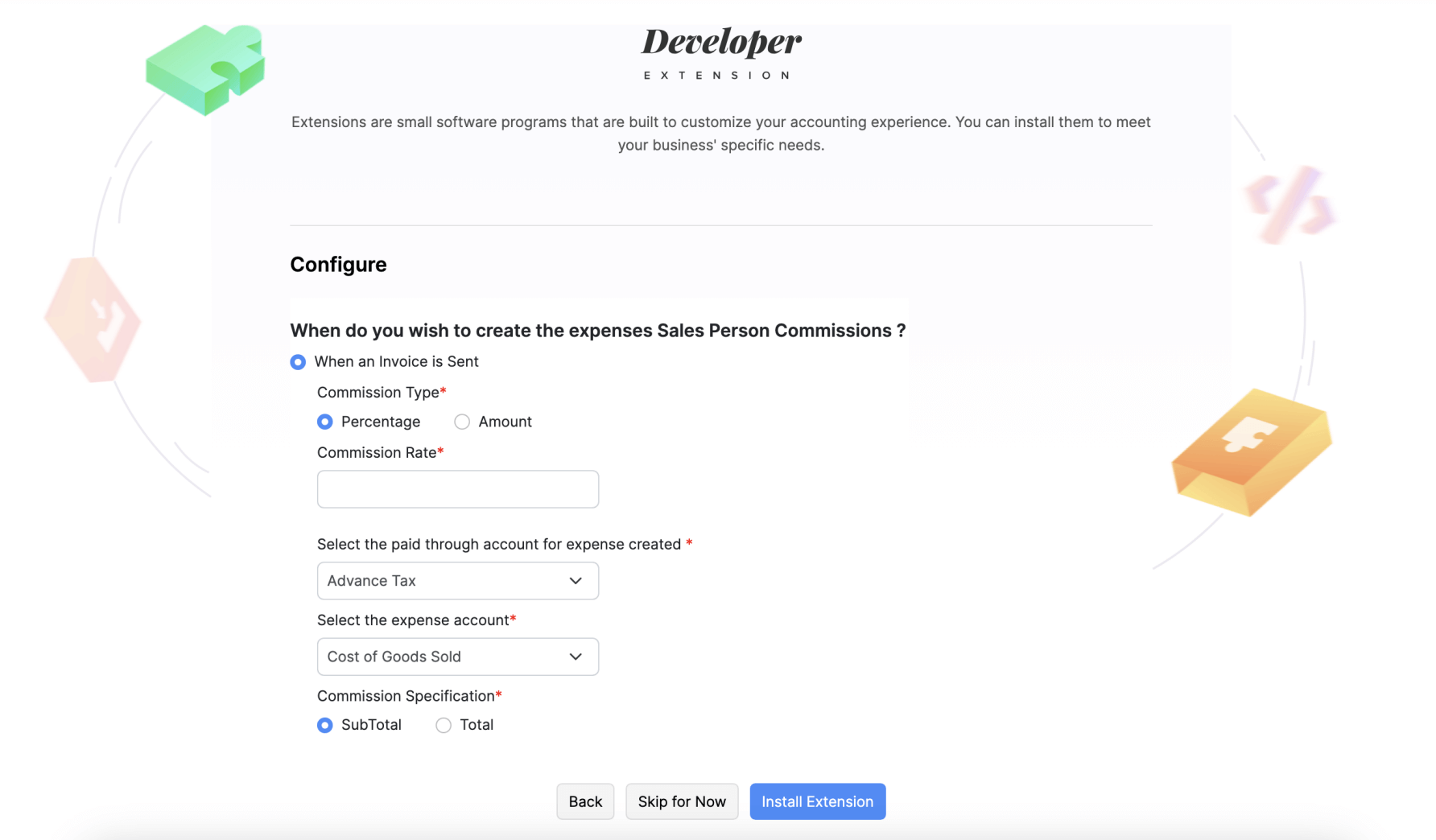Click the Configure section heading
1436x840 pixels.
click(338, 264)
